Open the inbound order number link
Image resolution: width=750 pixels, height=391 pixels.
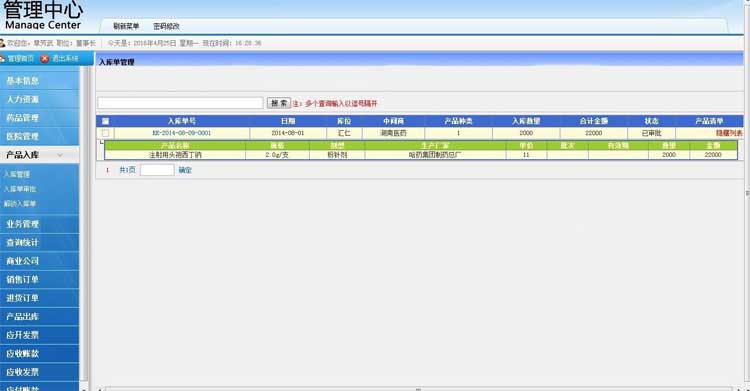(182, 133)
